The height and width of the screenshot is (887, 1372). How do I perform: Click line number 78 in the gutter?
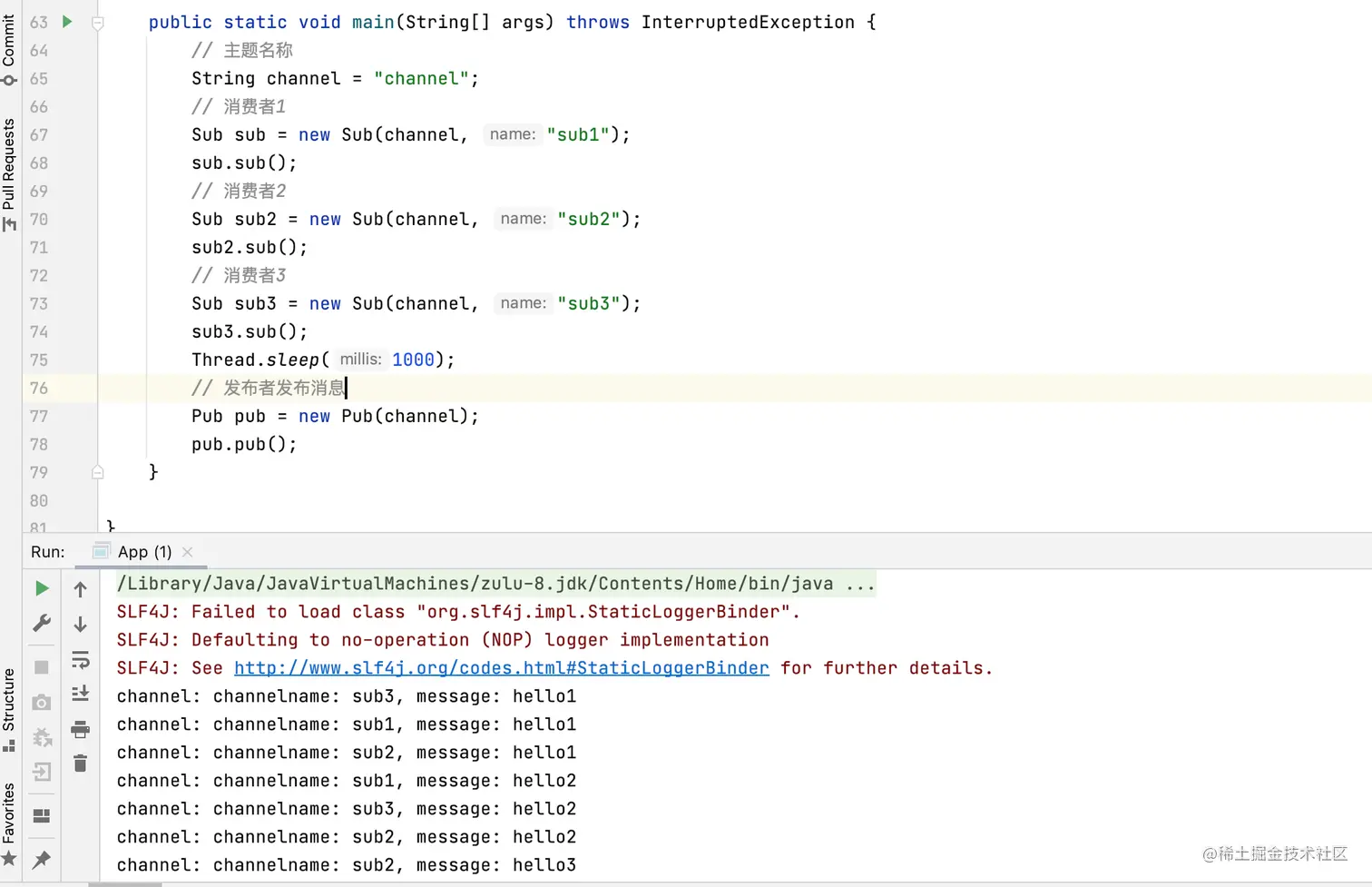point(39,444)
